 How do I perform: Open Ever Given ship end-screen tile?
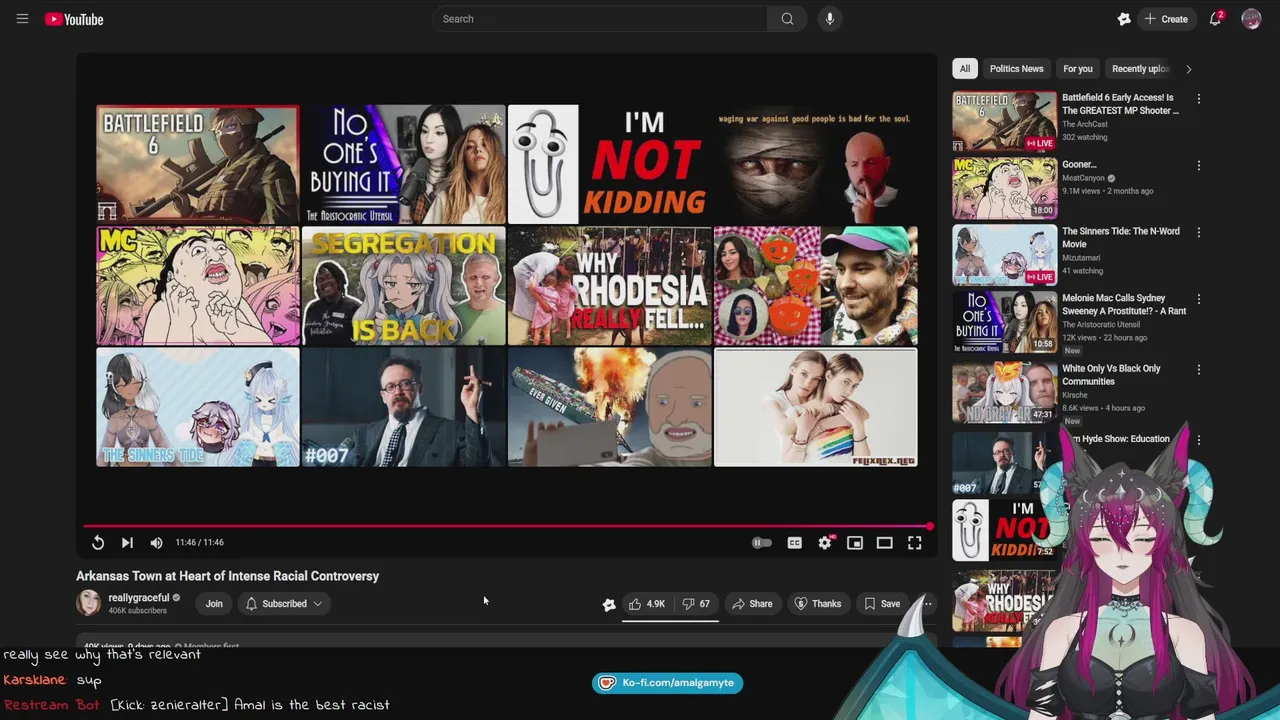(x=609, y=407)
